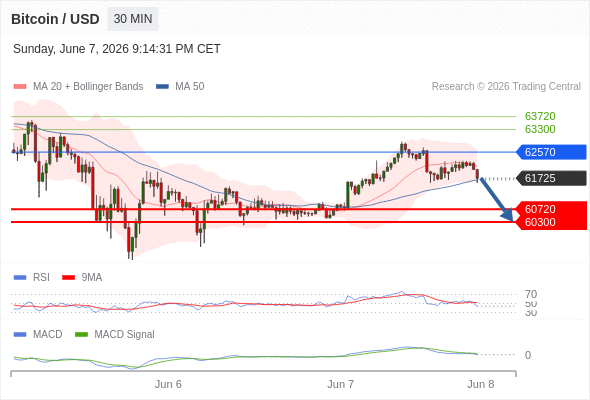This screenshot has height=400, width=590.
Task: Click the green 63720 resistance label
Action: (540, 116)
